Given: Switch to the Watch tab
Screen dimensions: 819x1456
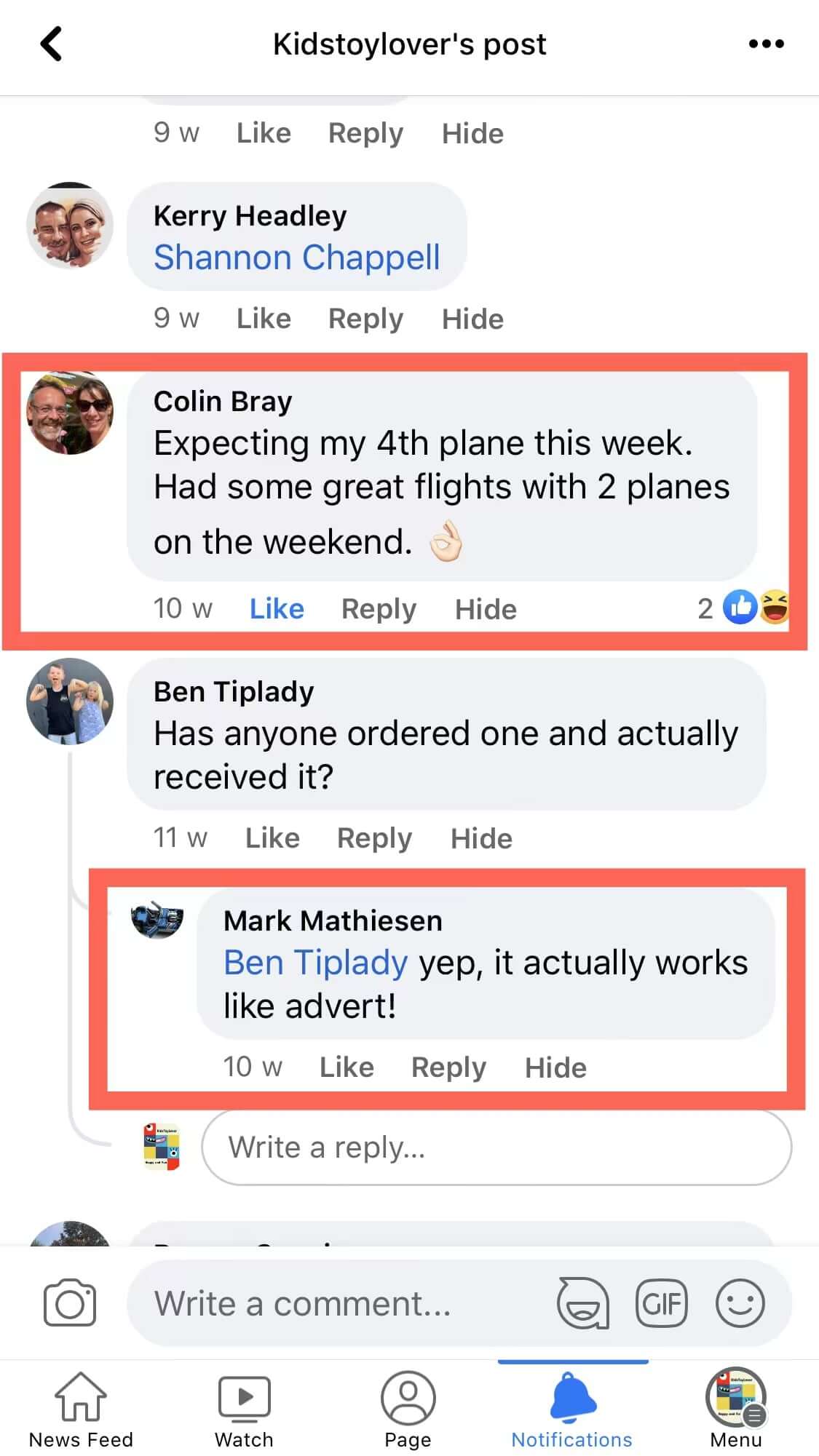Looking at the screenshot, I should coord(244,1409).
